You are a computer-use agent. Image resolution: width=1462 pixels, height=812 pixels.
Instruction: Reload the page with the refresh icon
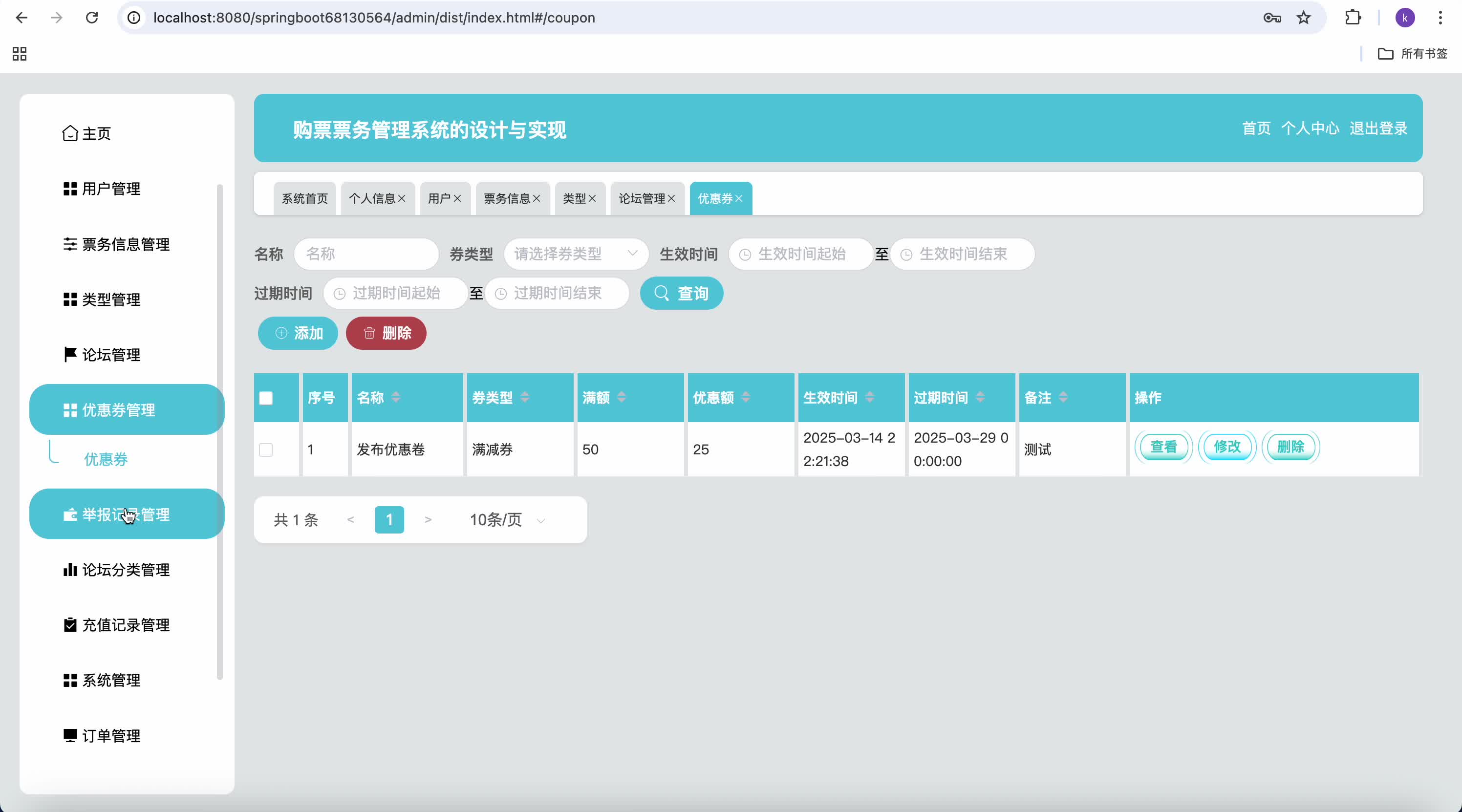92,18
